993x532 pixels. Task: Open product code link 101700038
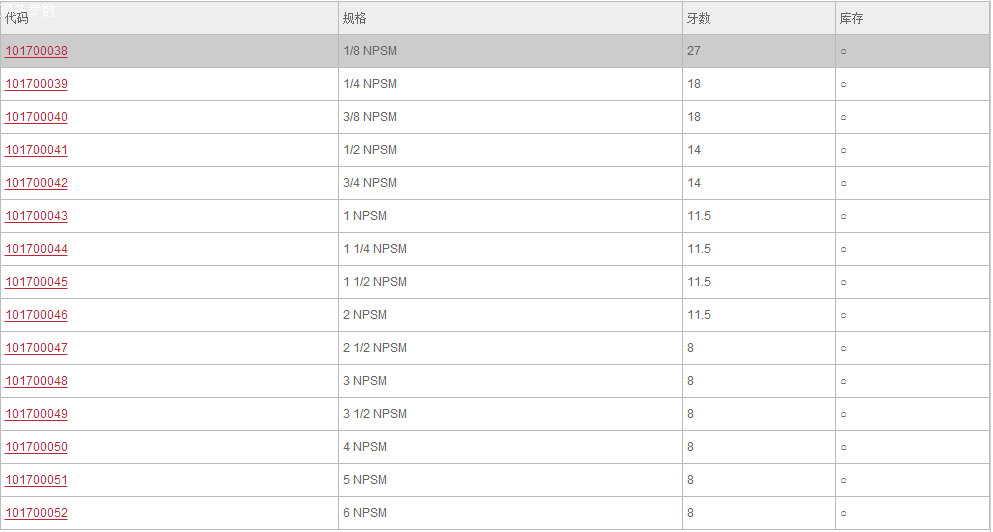click(37, 51)
